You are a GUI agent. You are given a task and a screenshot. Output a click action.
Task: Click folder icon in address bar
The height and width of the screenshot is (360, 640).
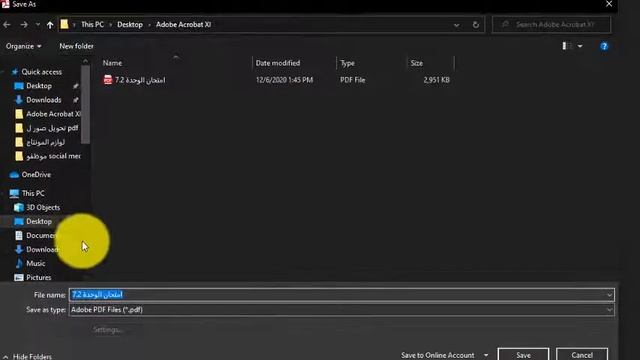click(64, 24)
